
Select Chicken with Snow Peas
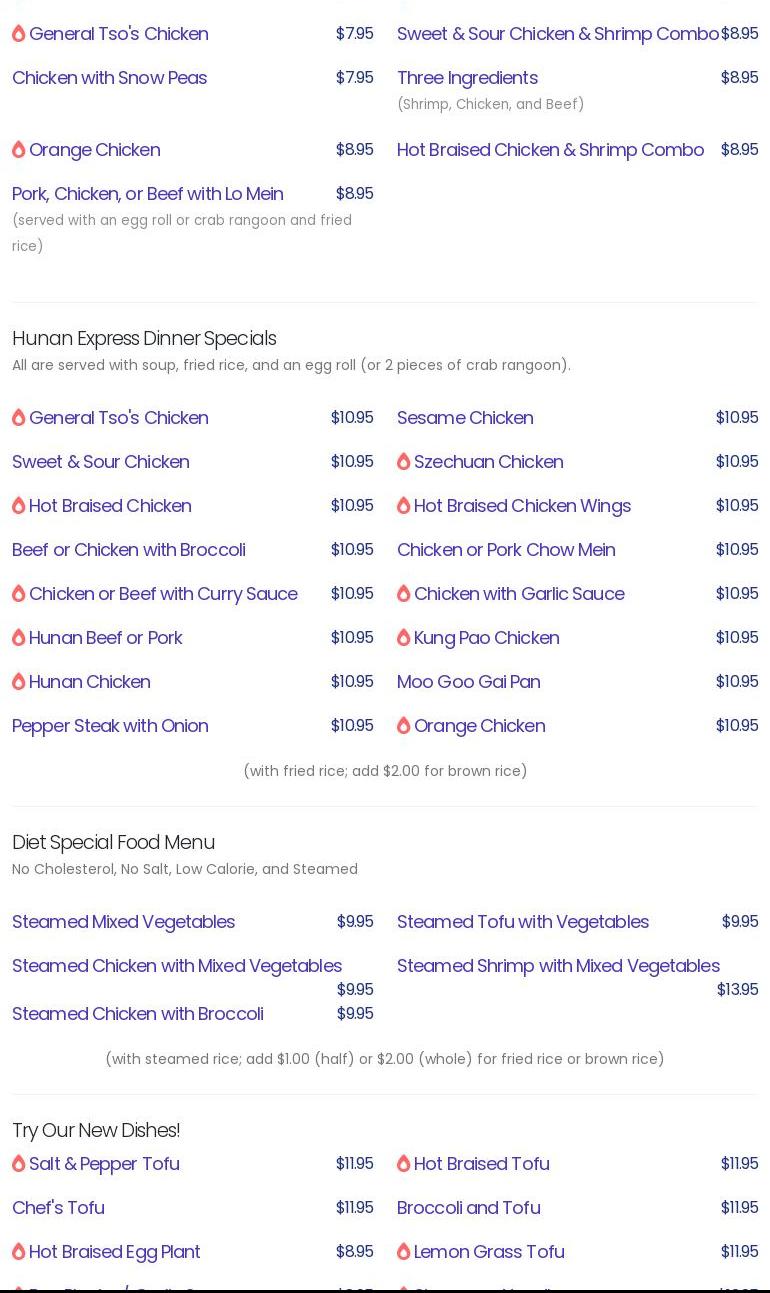(x=109, y=78)
